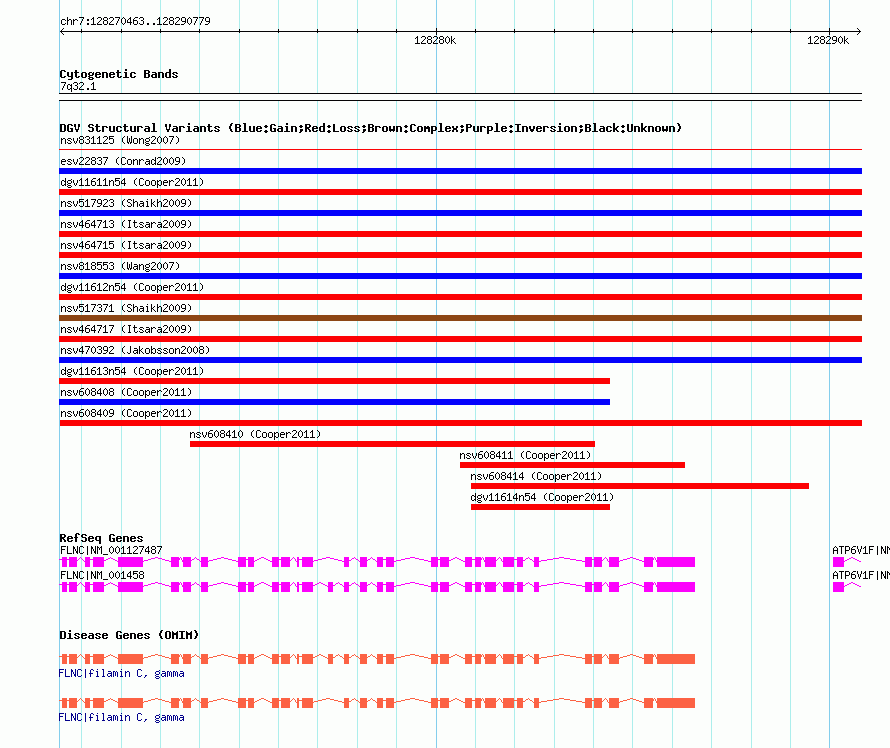Click the brown nsv517371 complex variant bar

(x=460, y=318)
